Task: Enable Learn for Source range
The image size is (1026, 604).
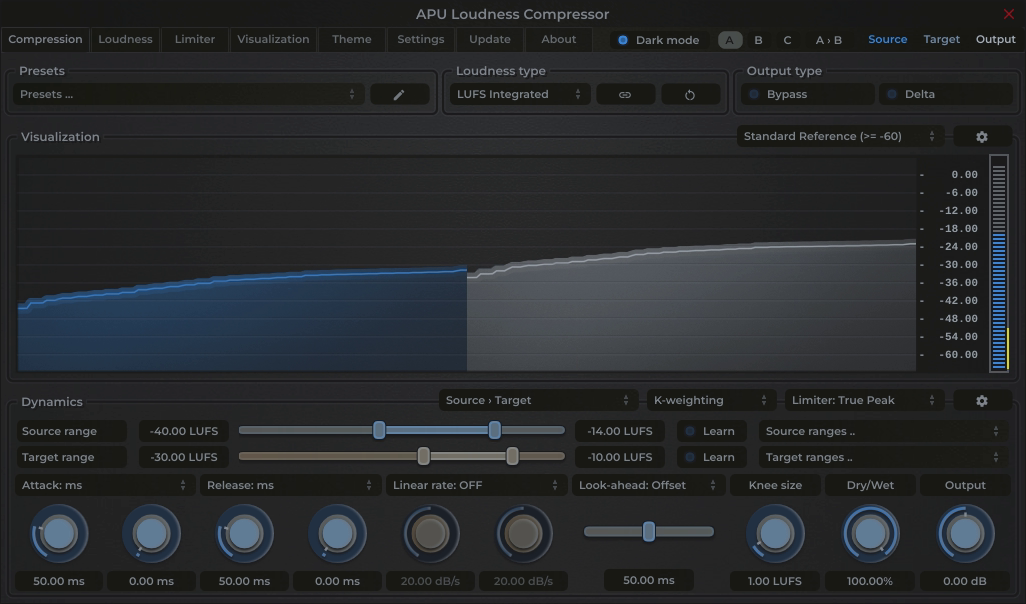Action: click(711, 431)
